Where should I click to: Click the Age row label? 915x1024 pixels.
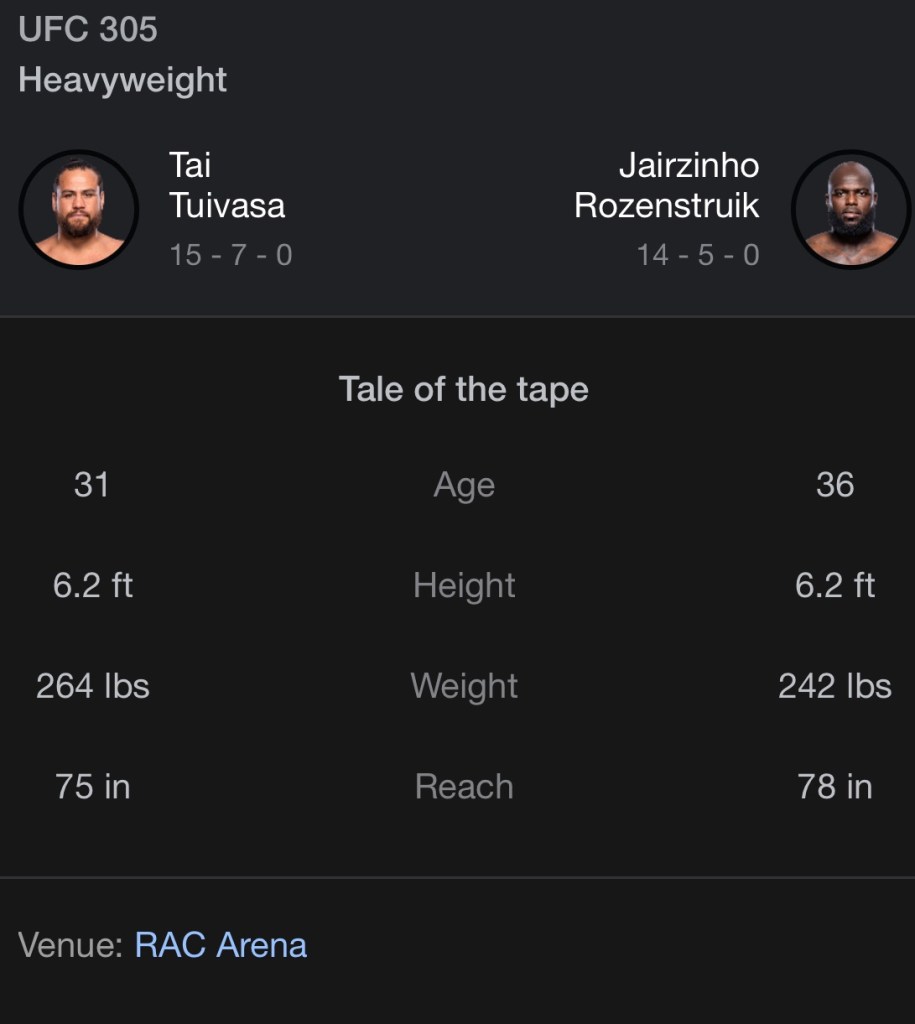(x=464, y=485)
